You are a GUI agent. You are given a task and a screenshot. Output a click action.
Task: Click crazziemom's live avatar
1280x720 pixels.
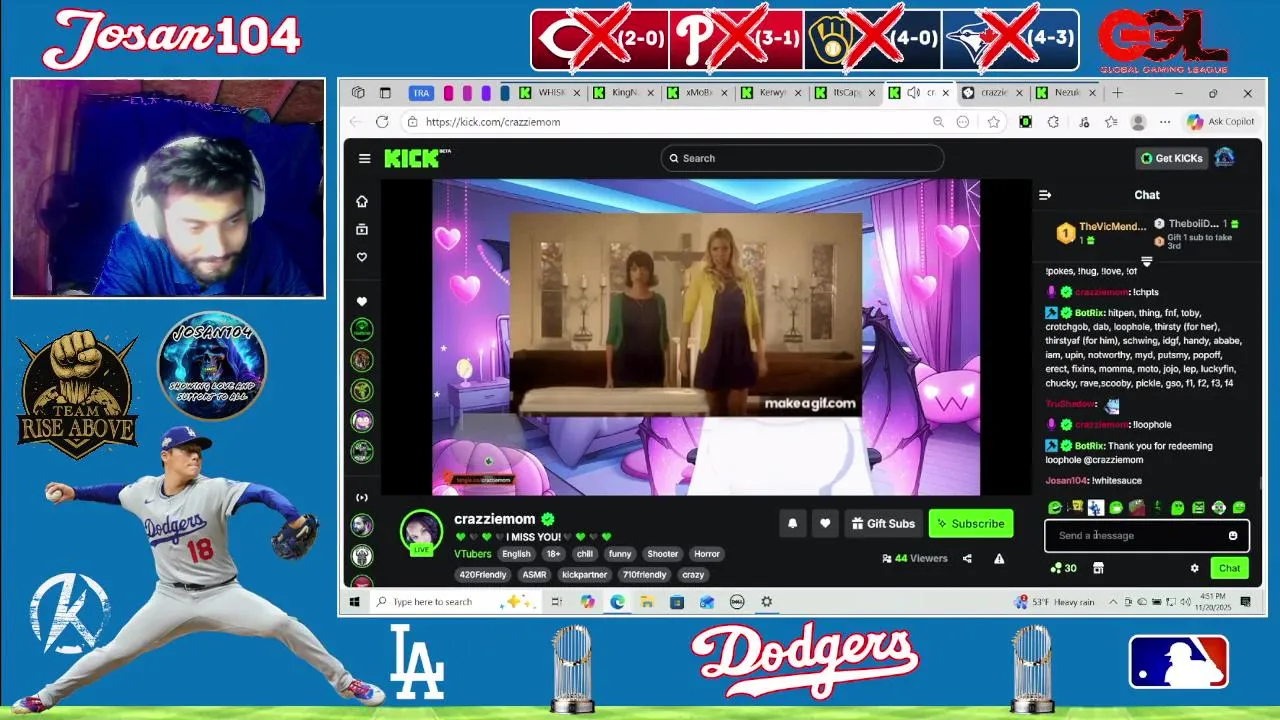(421, 532)
